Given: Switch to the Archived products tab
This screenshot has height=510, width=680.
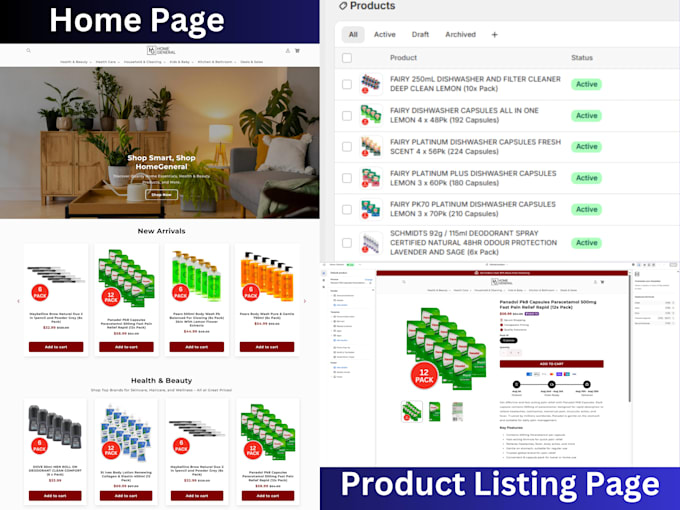Looking at the screenshot, I should [461, 35].
